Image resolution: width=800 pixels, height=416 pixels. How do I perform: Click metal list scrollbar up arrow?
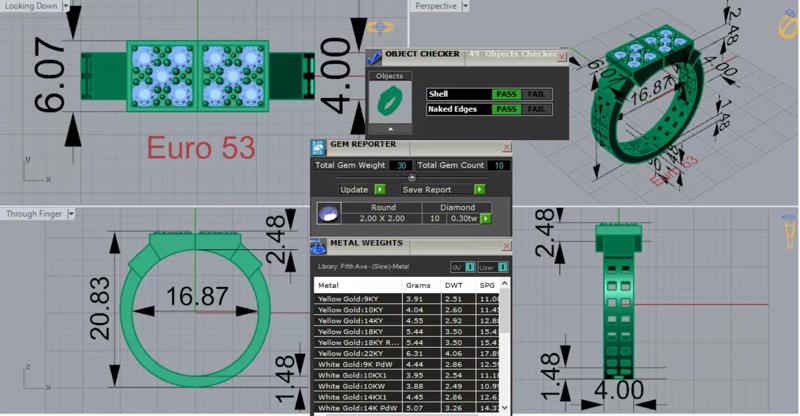504,283
